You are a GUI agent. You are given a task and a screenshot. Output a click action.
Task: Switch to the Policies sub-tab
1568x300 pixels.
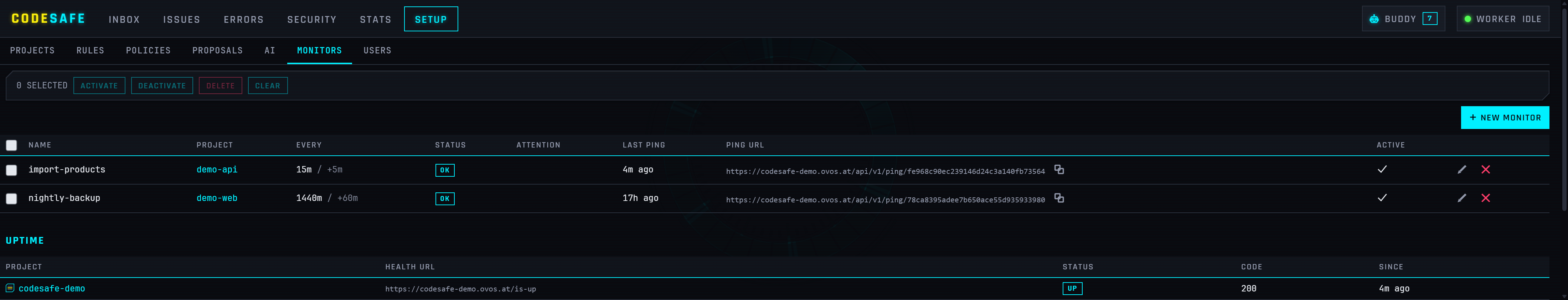tap(149, 51)
